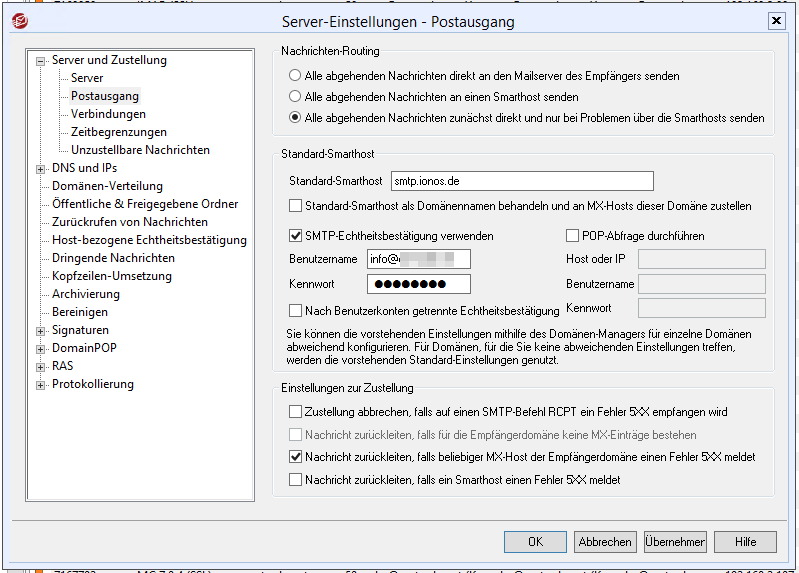
Task: Collapse the Server und Zustellung tree node
Action: [41, 61]
